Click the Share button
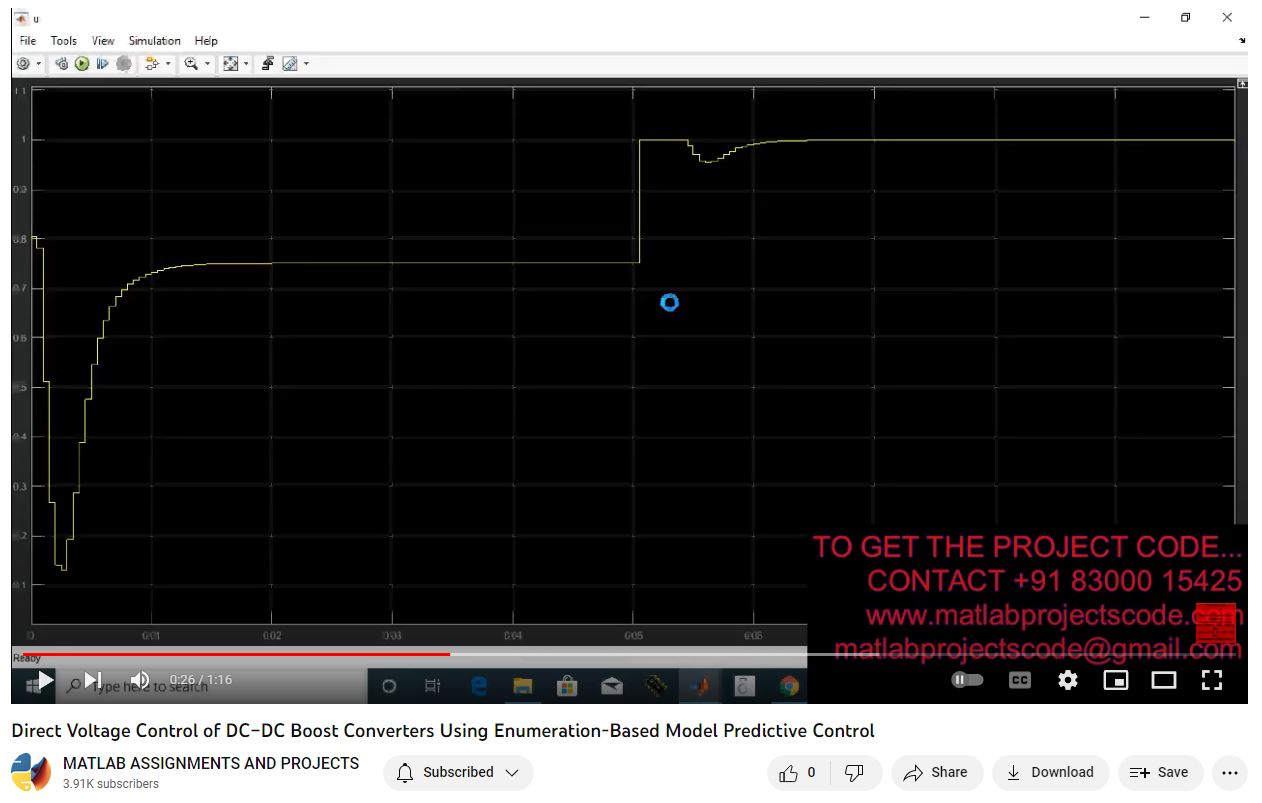 pyautogui.click(x=935, y=772)
